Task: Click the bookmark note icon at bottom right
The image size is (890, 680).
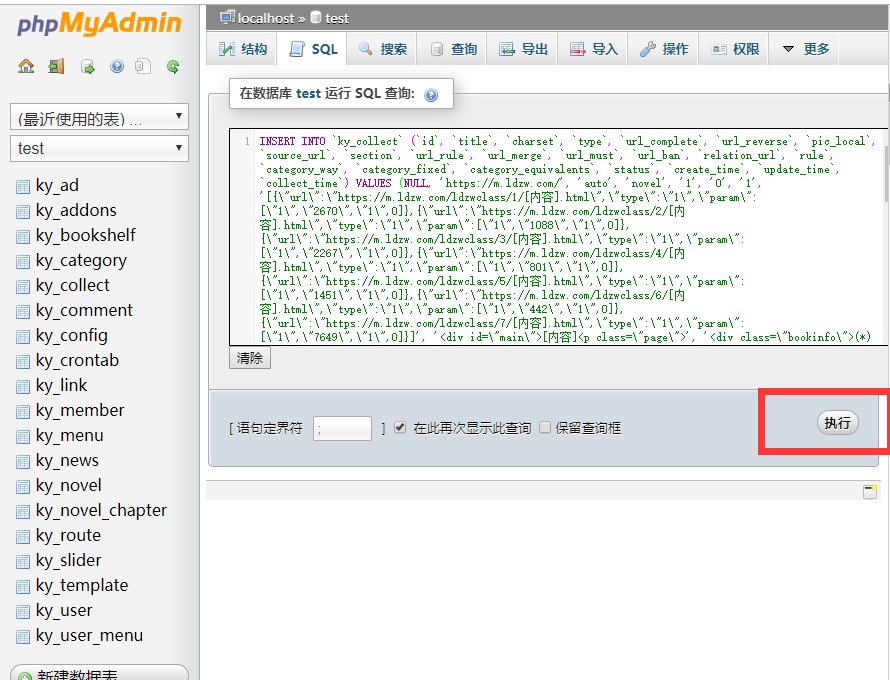Action: click(x=870, y=491)
